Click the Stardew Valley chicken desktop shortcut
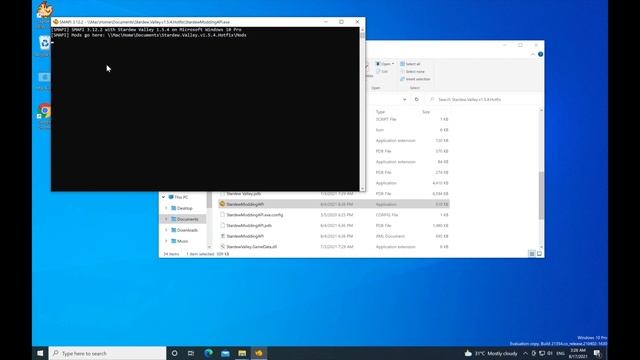Image resolution: width=640 pixels, height=360 pixels. [44, 10]
